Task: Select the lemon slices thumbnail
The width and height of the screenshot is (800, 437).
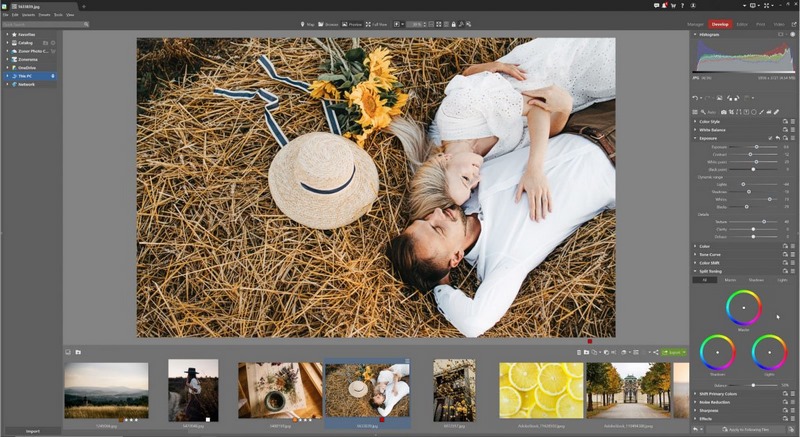Action: coord(541,391)
